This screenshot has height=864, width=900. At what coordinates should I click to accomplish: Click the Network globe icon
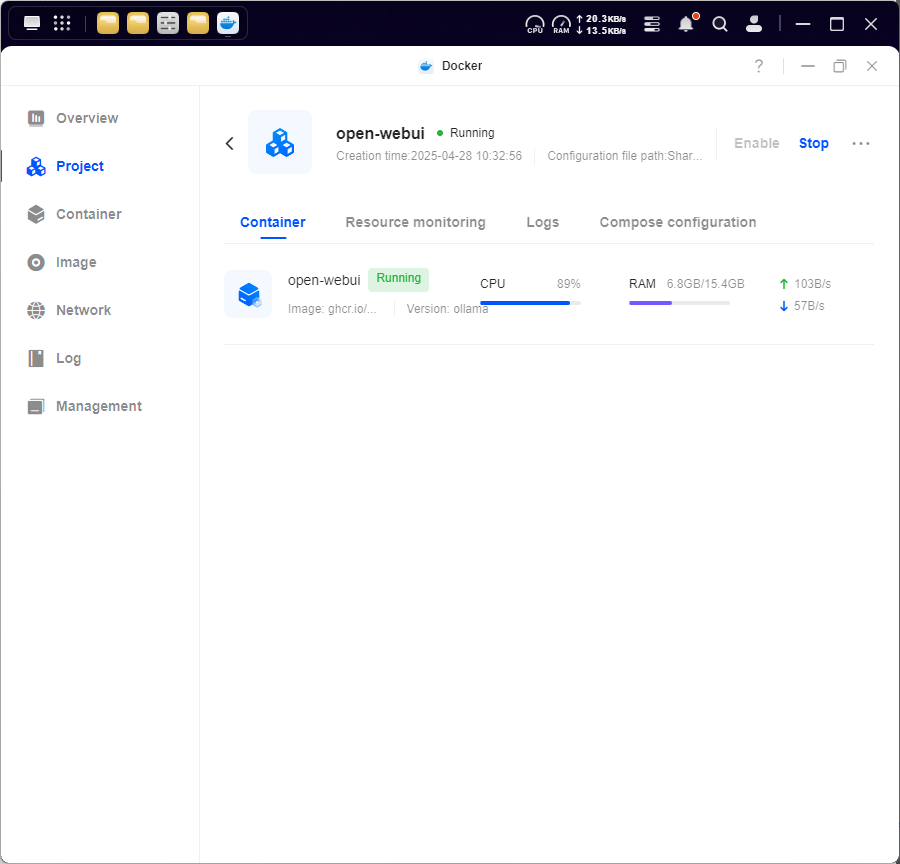pos(36,310)
